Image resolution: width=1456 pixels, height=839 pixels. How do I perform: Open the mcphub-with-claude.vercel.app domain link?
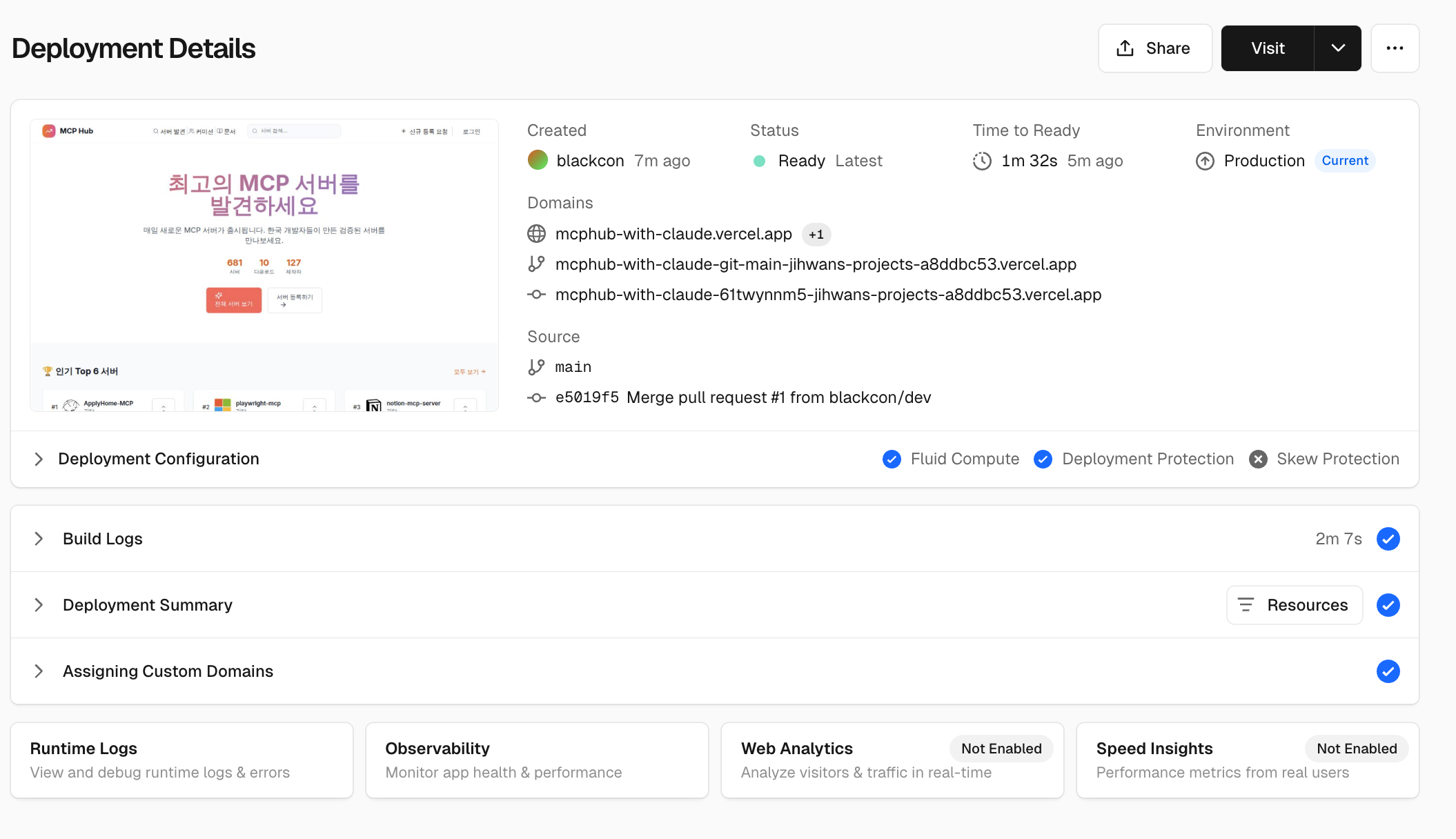673,234
